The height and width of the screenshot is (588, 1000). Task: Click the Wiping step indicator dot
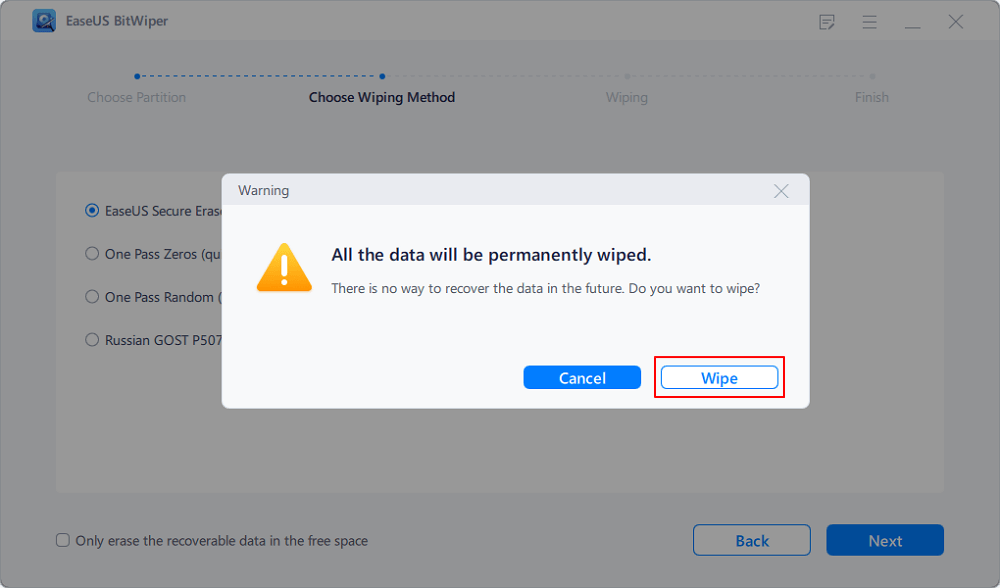click(x=627, y=75)
